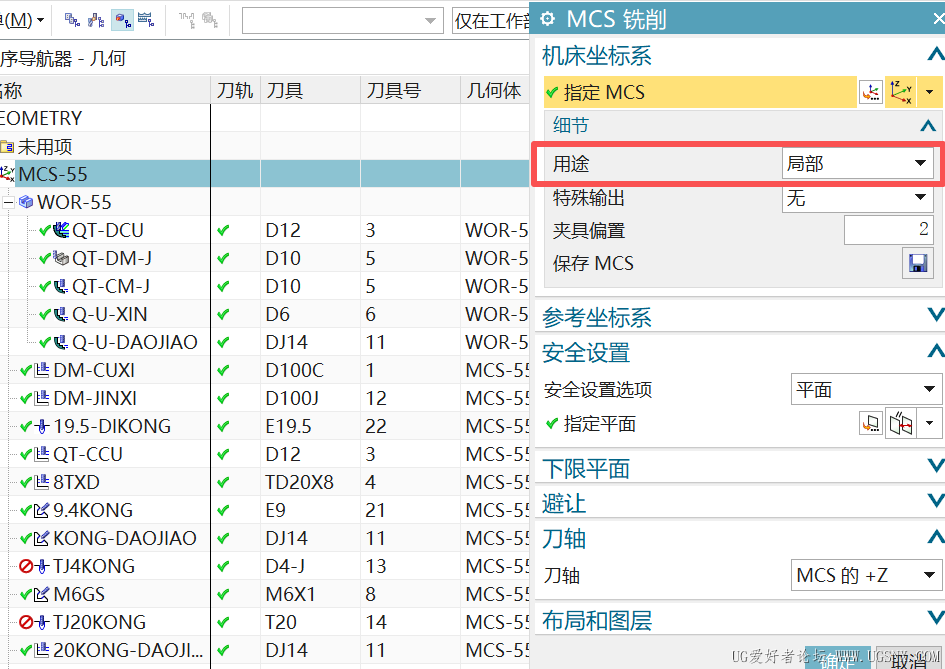Open the 刀轴 dropdown set to MCS 的 +Z
The height and width of the screenshot is (669, 945).
point(865,575)
